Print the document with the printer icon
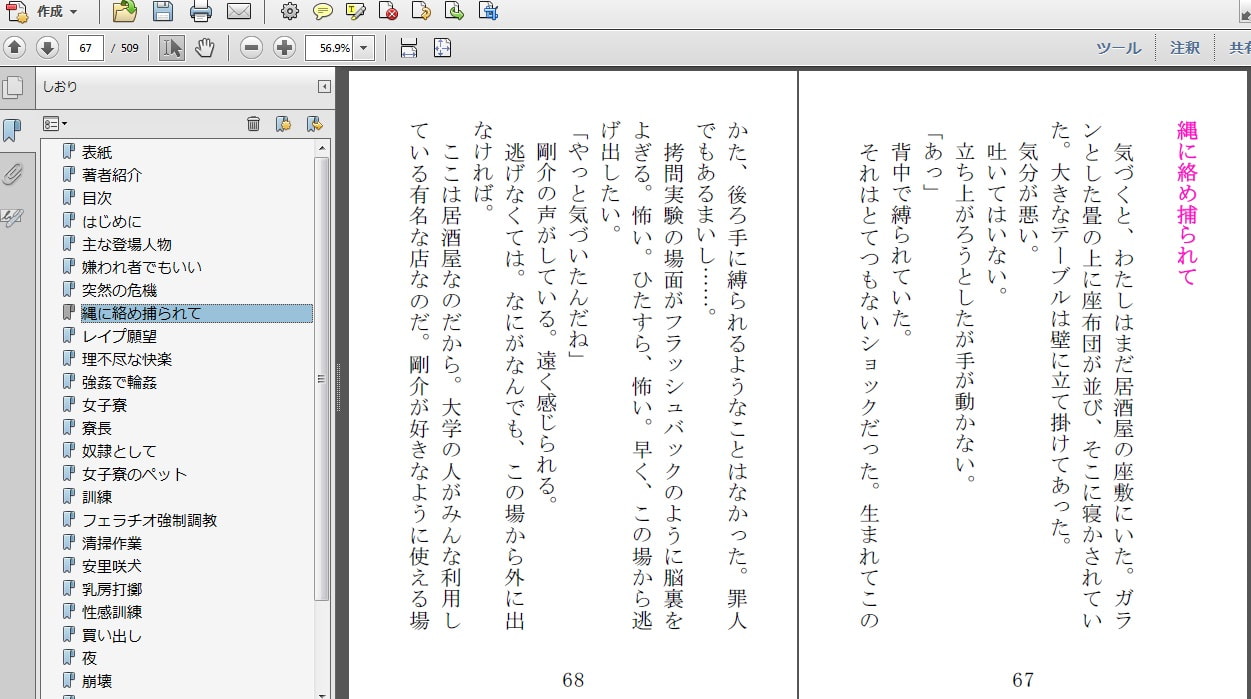 coord(201,12)
